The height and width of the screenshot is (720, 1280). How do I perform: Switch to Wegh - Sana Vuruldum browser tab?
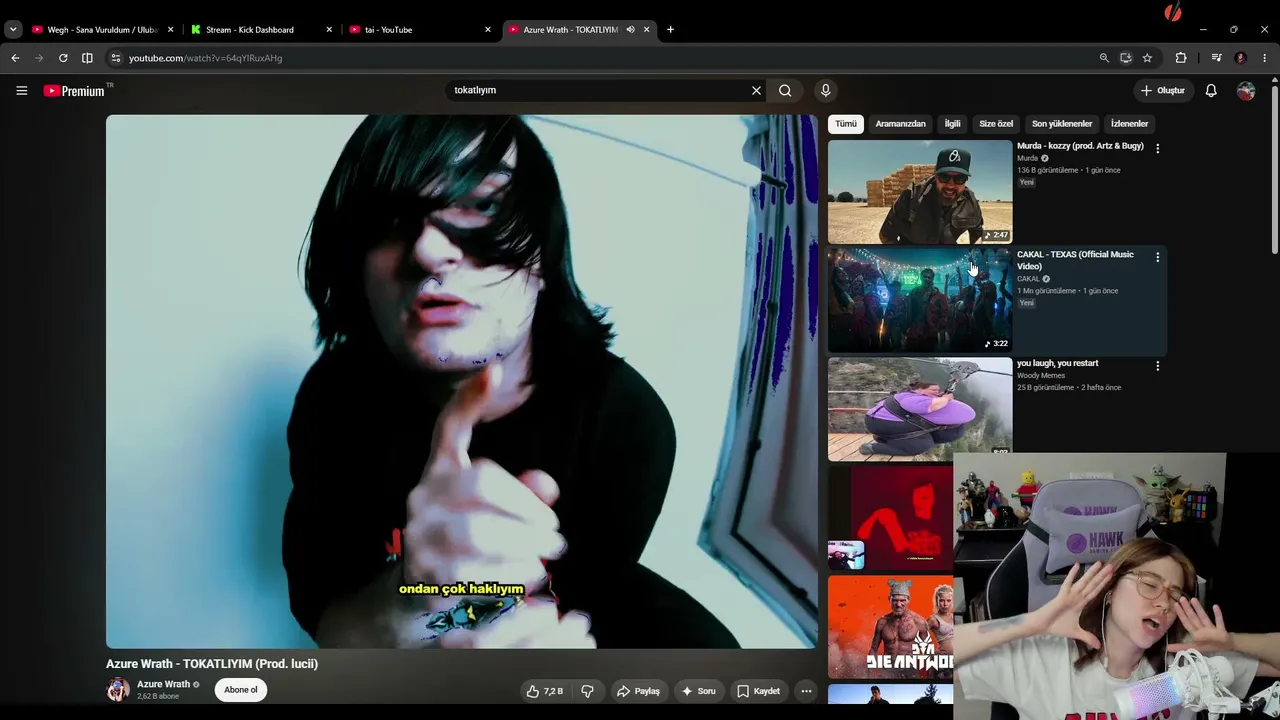(x=102, y=30)
